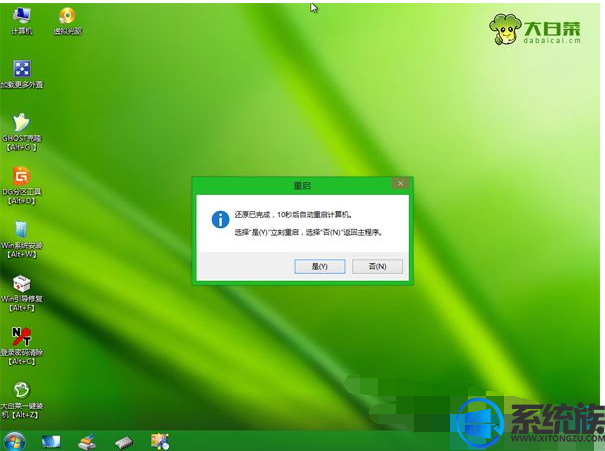
Task: Click the memory chip icon in taskbar
Action: 123,442
